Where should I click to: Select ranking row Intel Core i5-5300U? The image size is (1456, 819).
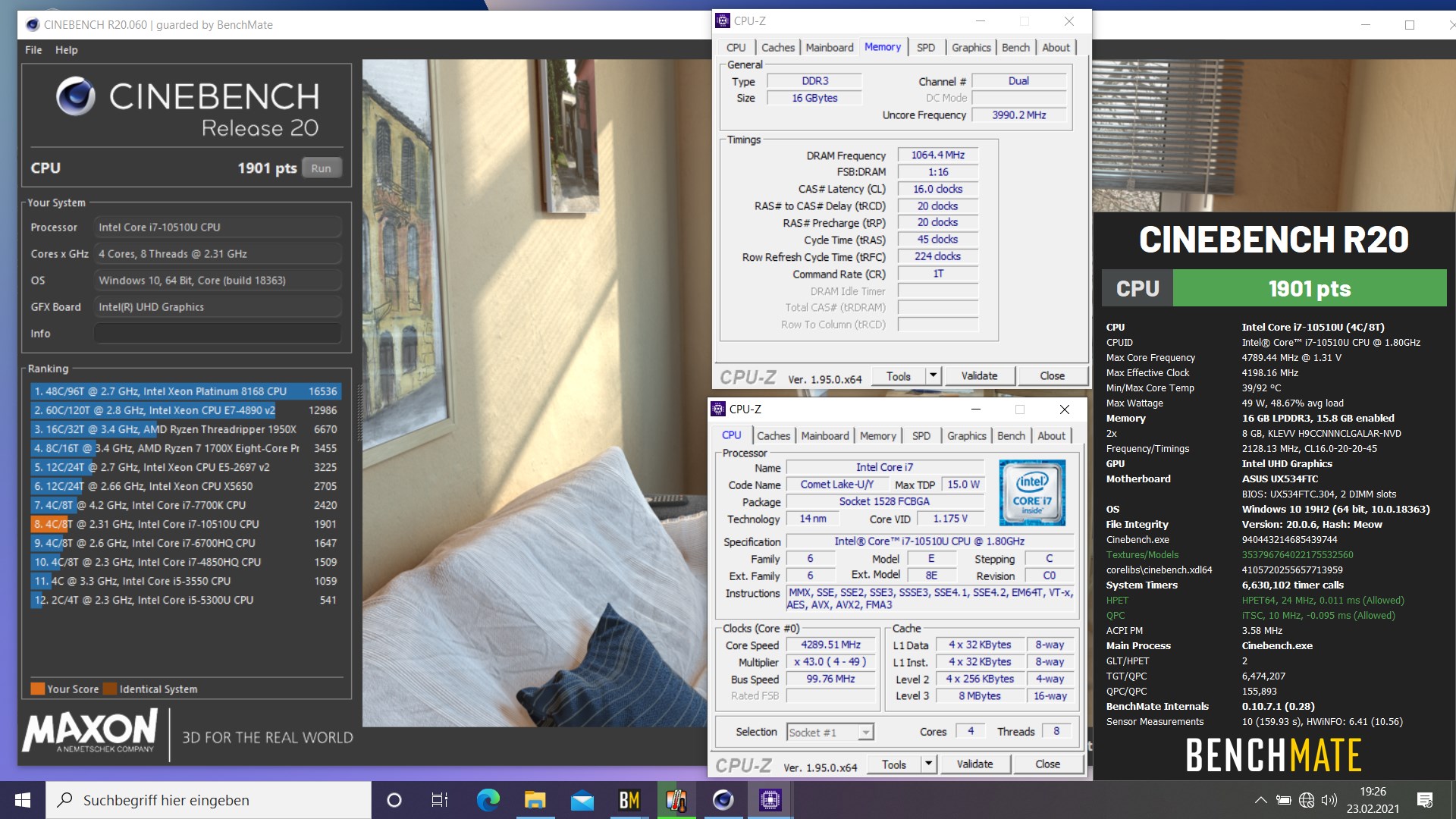coord(185,600)
